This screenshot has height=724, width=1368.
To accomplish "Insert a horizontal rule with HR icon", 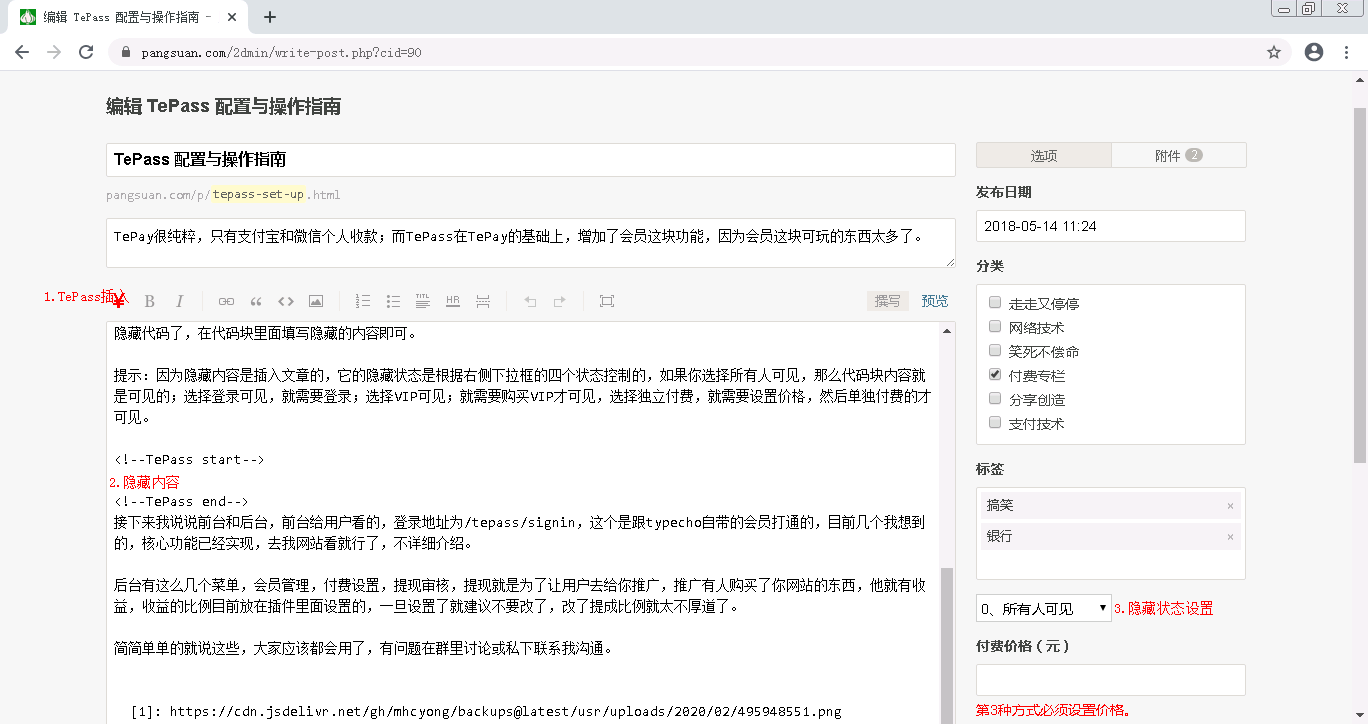I will [x=453, y=301].
